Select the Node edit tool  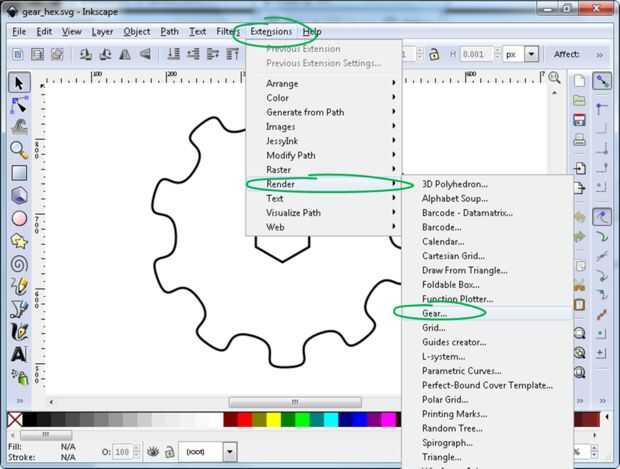pos(19,105)
